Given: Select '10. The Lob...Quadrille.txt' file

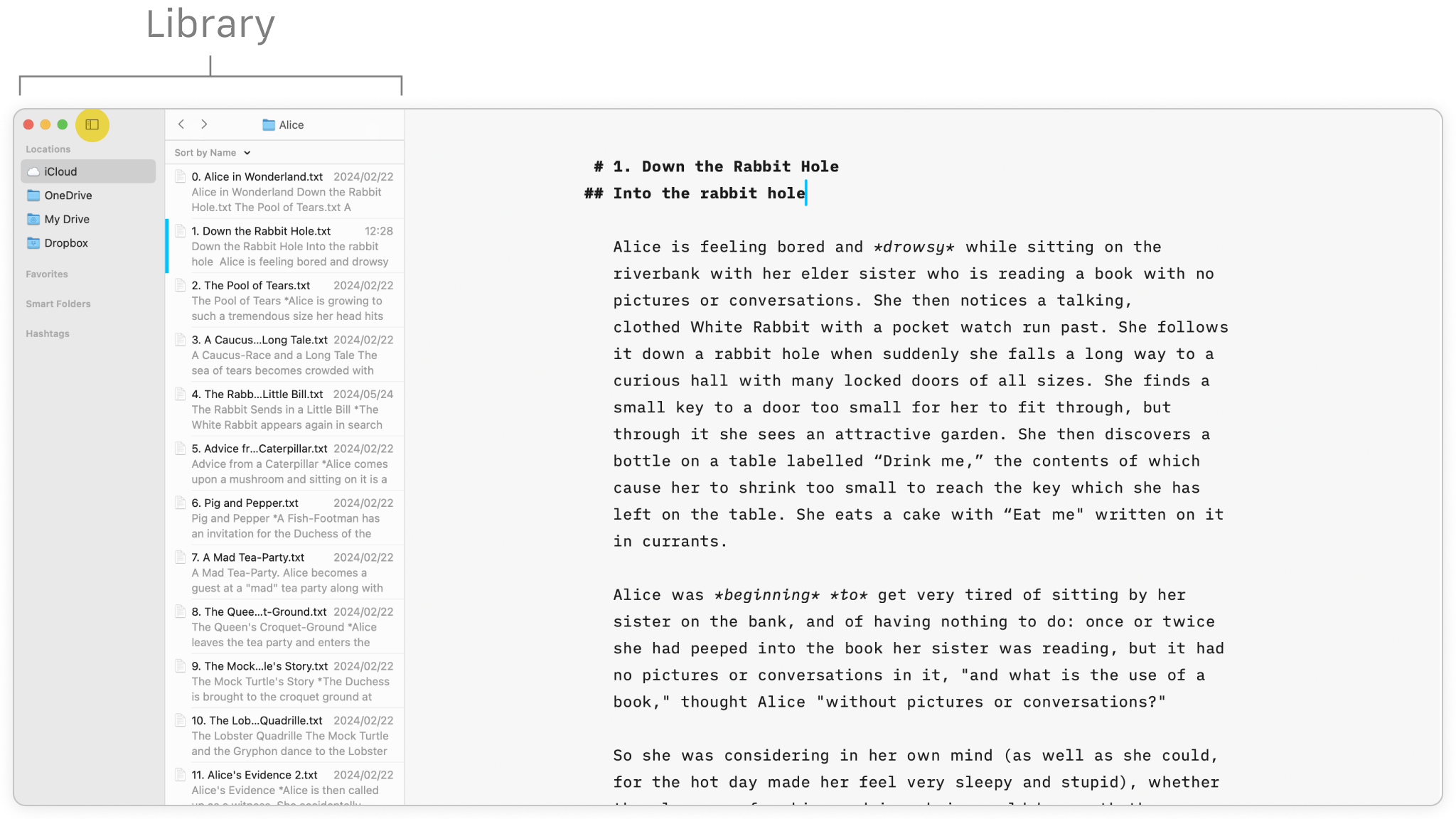Looking at the screenshot, I should [257, 720].
